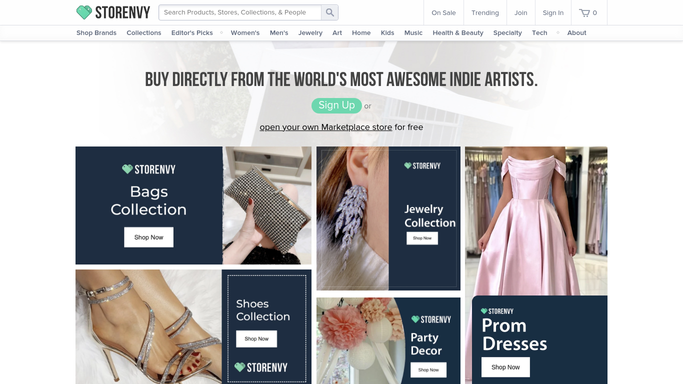Go to Editor's Picks
The width and height of the screenshot is (683, 384).
pos(192,33)
